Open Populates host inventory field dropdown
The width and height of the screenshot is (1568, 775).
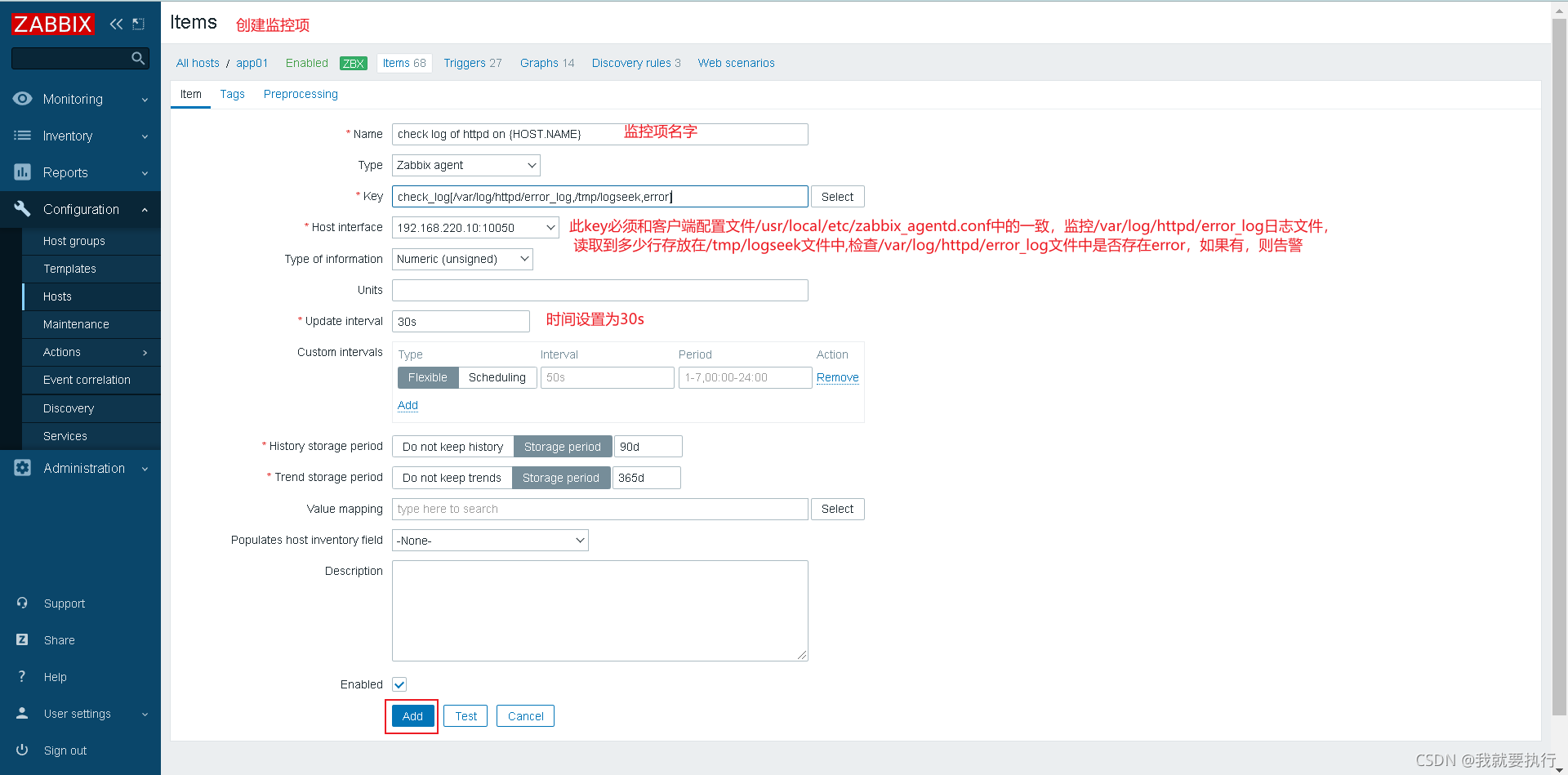click(490, 541)
